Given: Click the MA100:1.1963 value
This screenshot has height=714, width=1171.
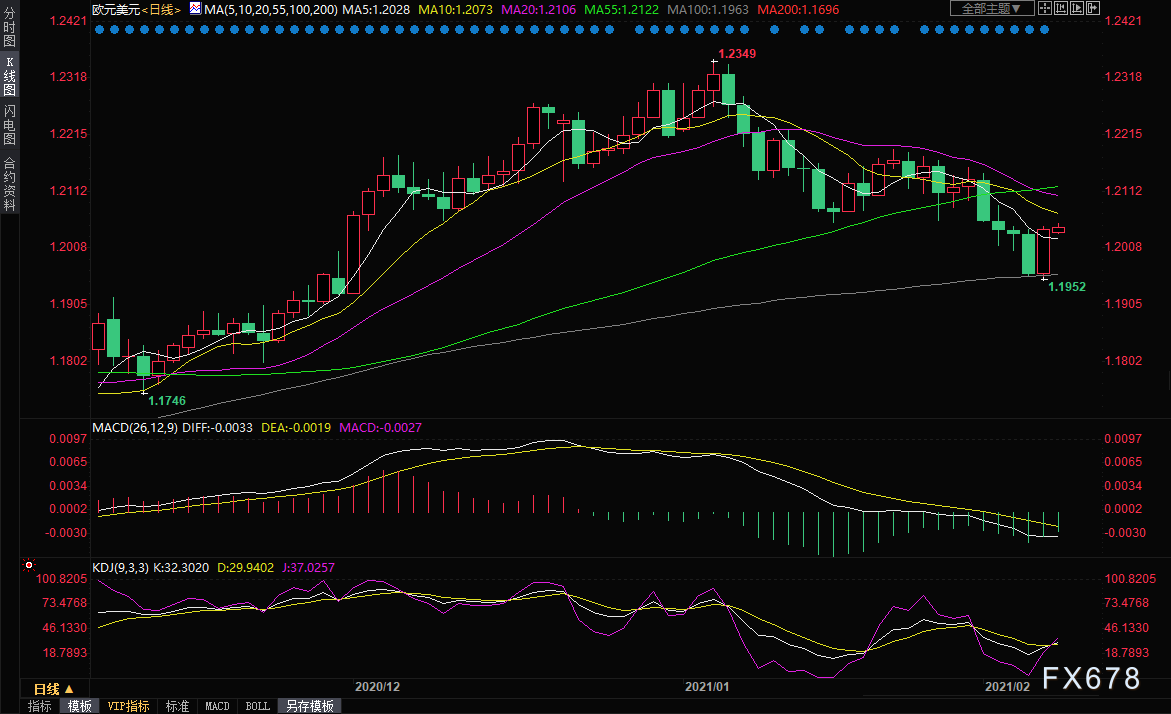Looking at the screenshot, I should pos(708,10).
